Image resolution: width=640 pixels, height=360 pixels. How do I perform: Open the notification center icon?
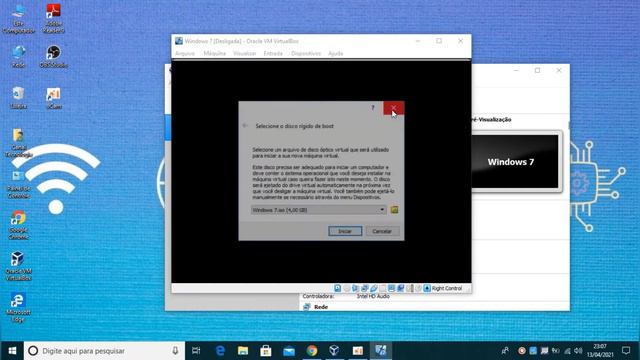pos(626,351)
